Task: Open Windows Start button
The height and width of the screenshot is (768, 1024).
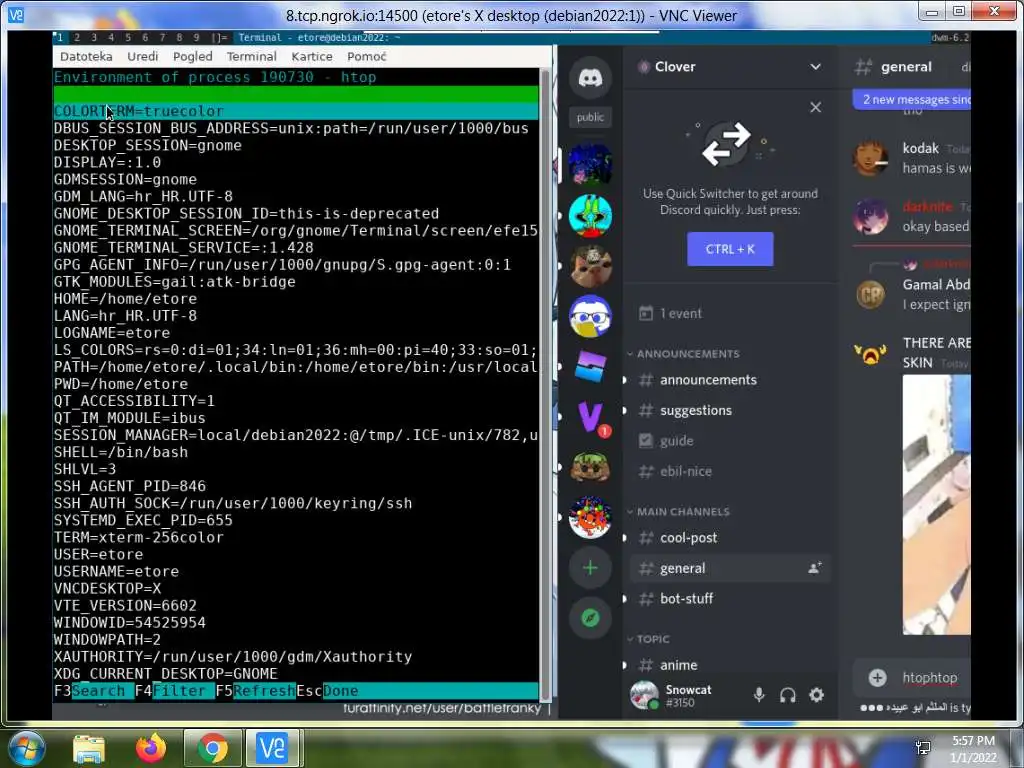Action: [x=26, y=748]
